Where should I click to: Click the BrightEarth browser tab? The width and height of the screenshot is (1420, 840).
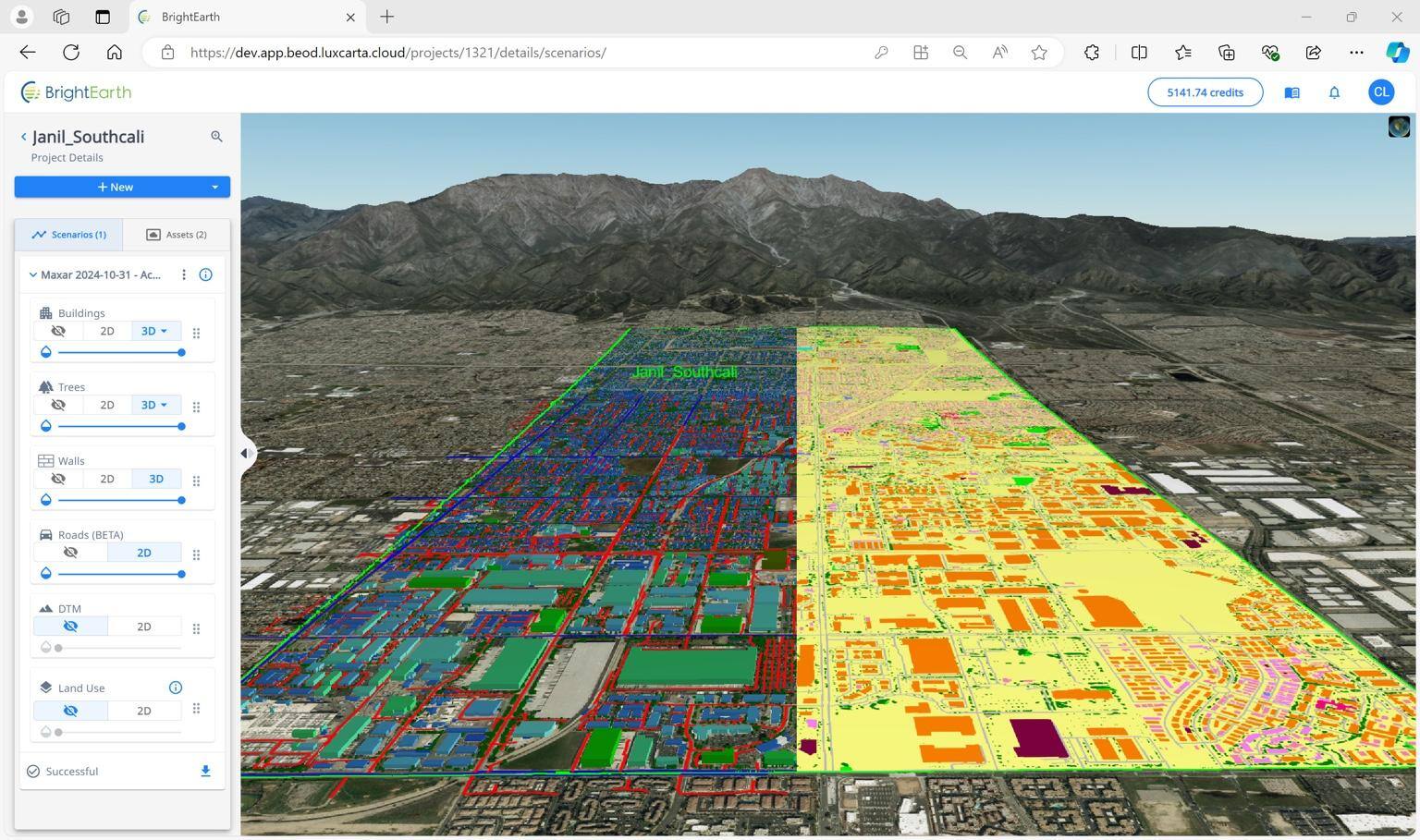click(246, 17)
